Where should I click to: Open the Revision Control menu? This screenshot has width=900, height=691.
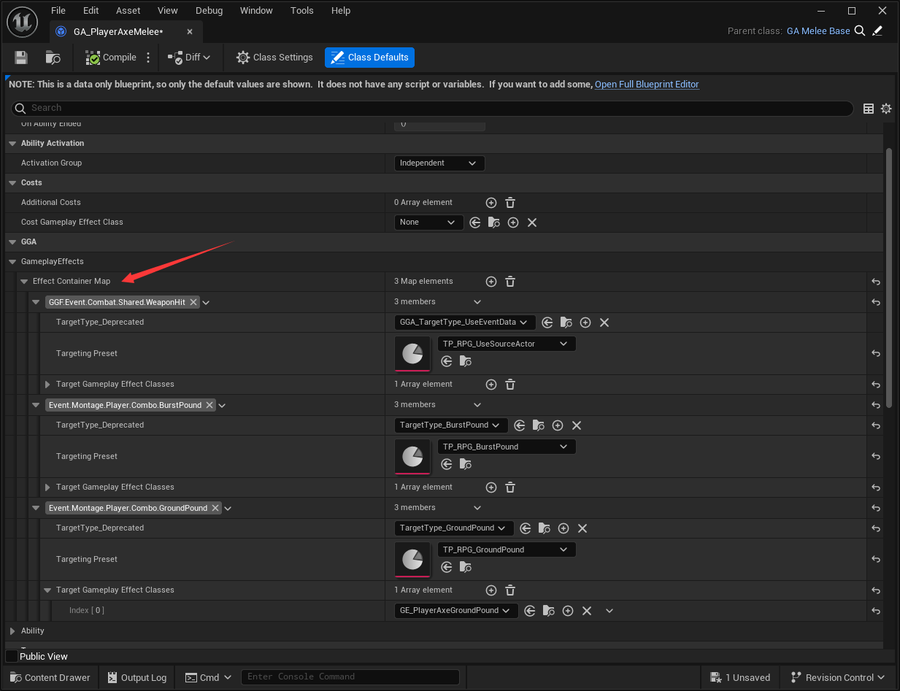click(x=838, y=678)
